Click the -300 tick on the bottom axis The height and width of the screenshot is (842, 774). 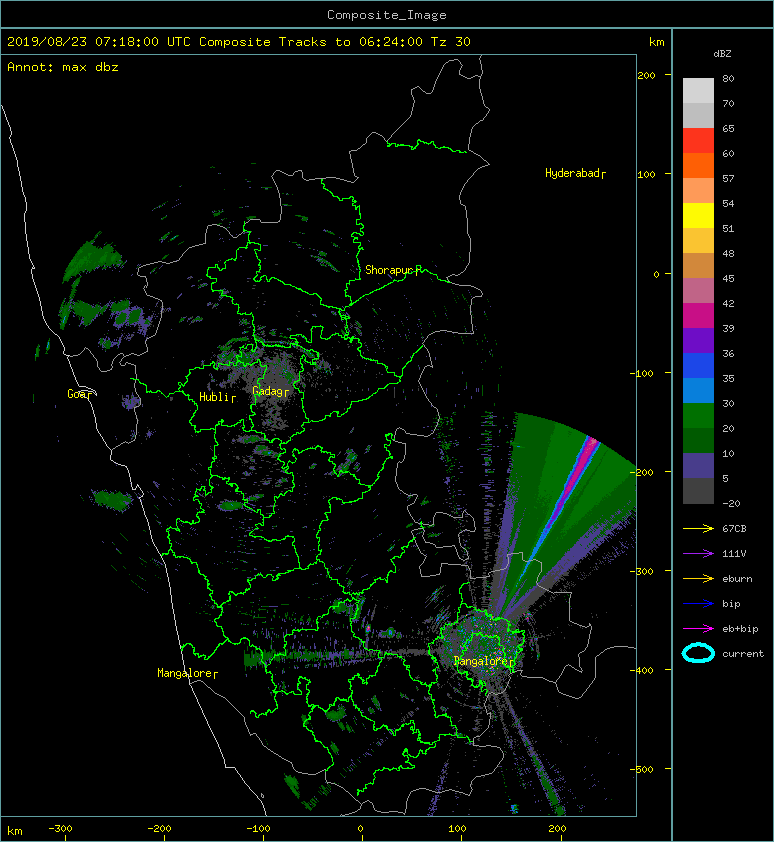(60, 829)
